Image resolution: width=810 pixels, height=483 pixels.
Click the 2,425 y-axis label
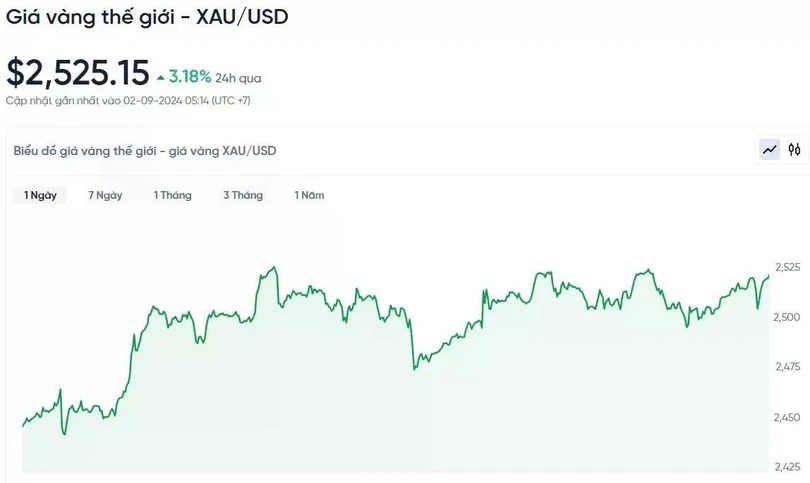[787, 467]
